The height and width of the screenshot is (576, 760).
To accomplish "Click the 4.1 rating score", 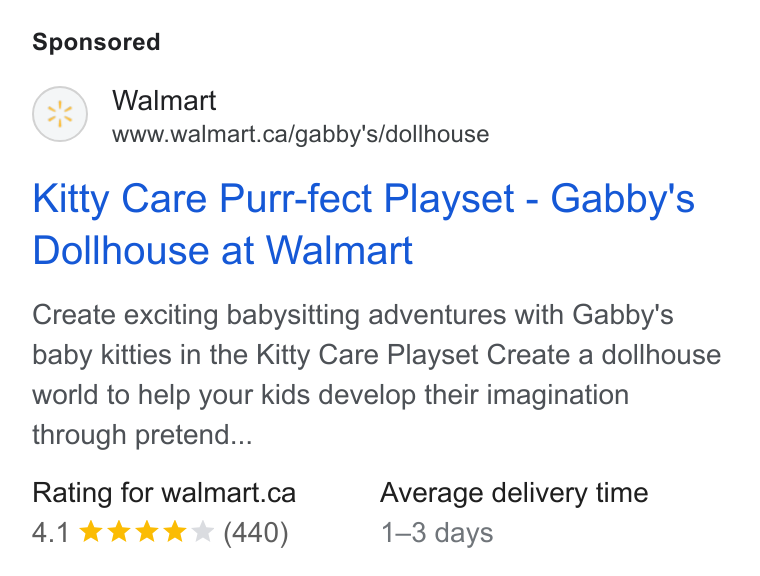I will tap(51, 532).
